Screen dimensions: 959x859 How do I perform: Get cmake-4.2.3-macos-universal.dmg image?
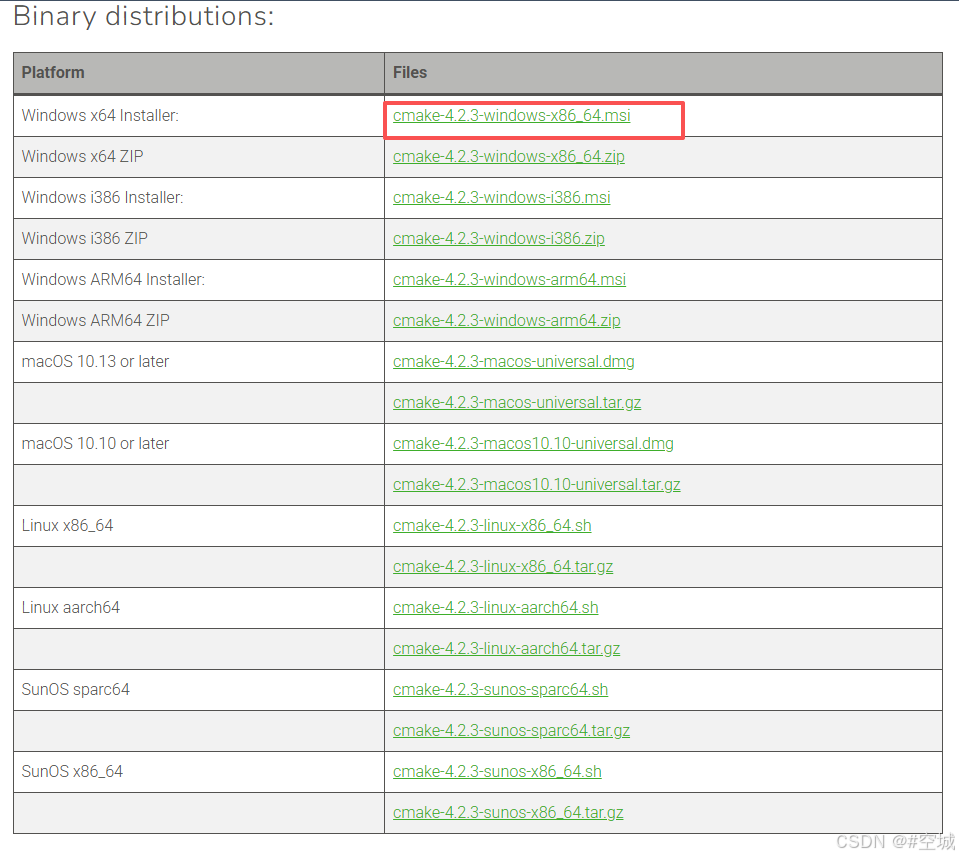click(x=514, y=362)
